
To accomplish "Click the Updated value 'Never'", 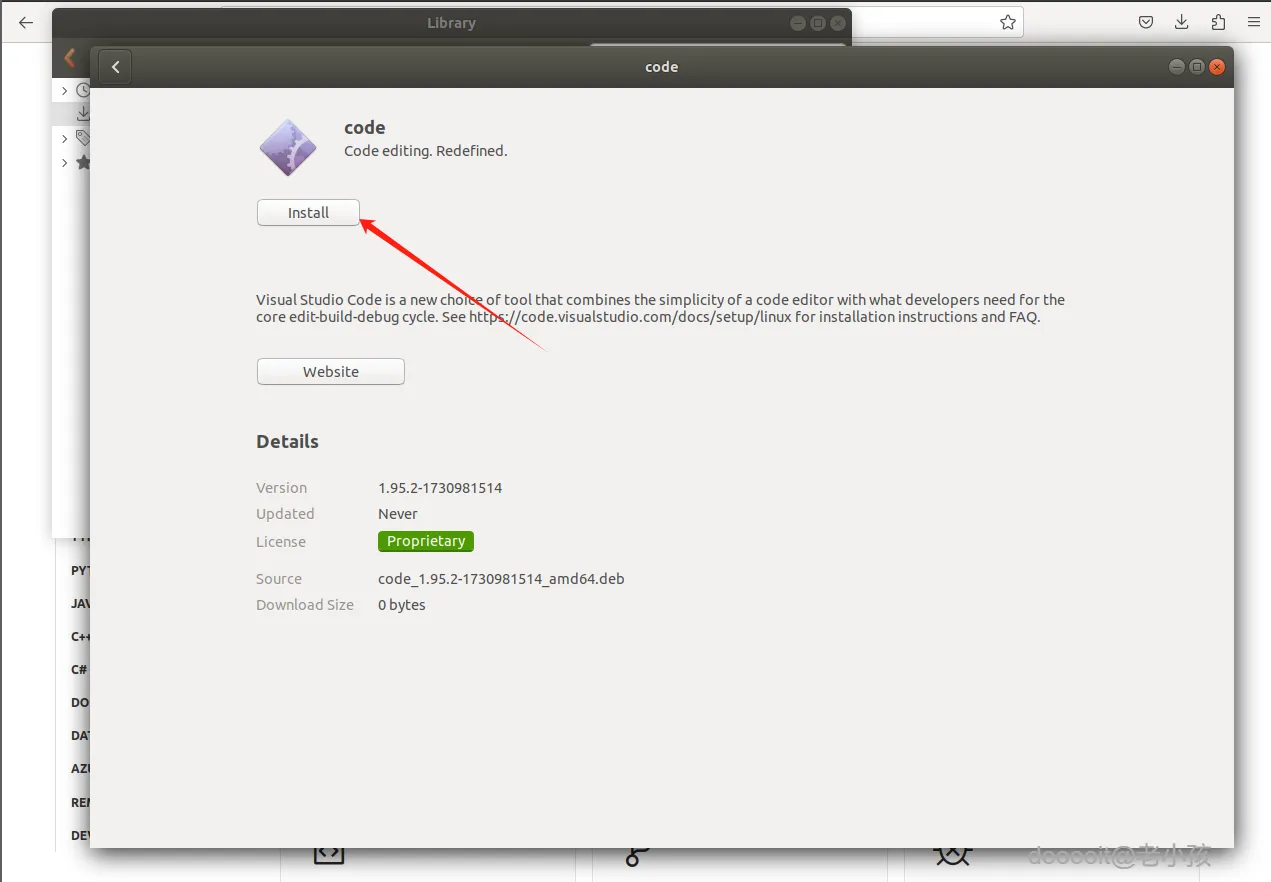I will pos(398,514).
